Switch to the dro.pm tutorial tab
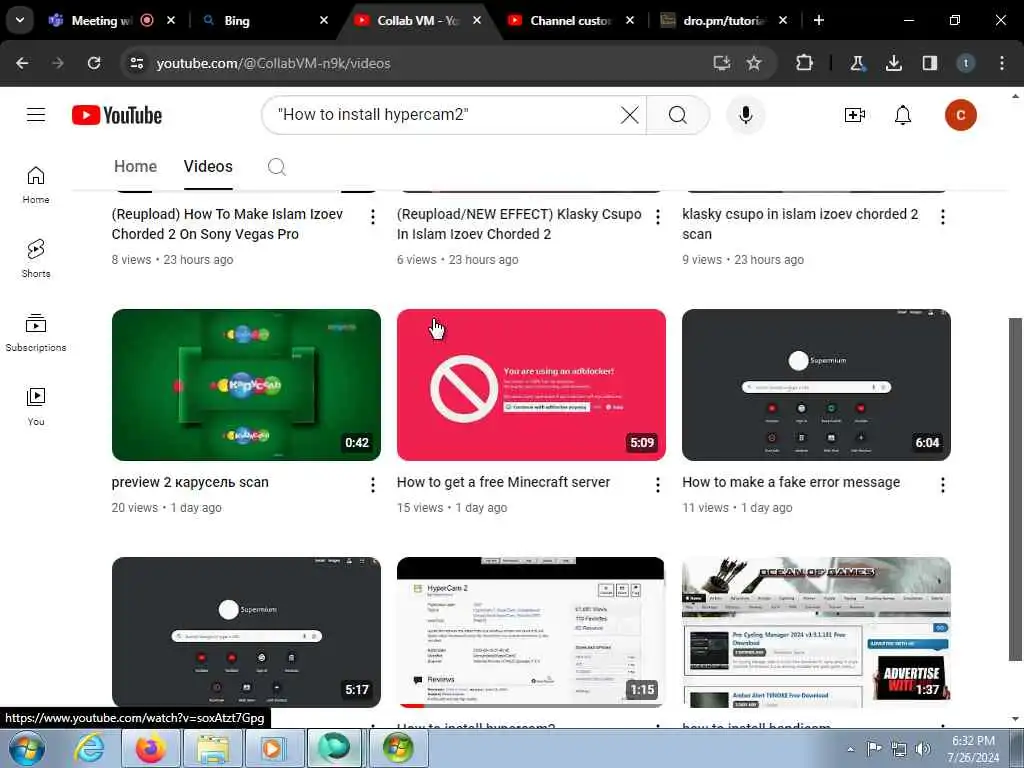Viewport: 1024px width, 768px height. point(724,20)
